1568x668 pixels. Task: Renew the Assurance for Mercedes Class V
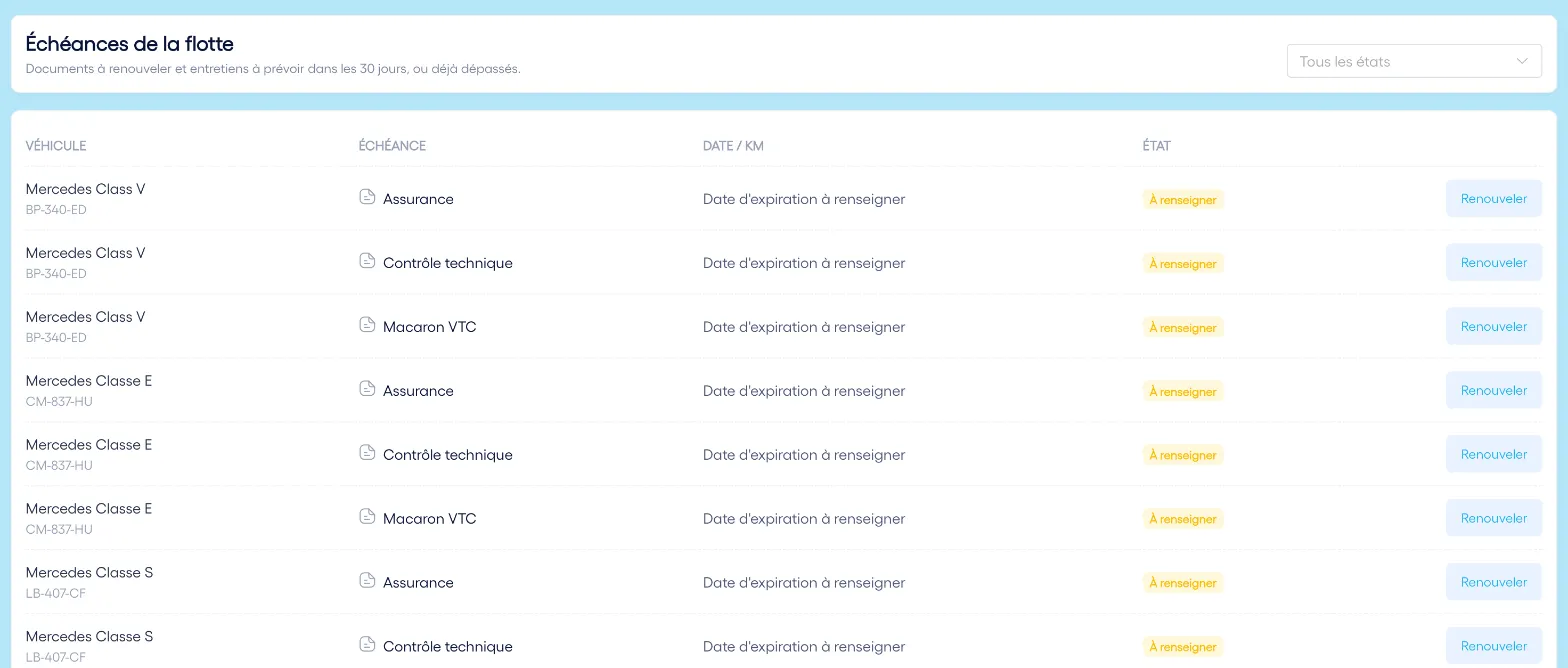pos(1494,199)
